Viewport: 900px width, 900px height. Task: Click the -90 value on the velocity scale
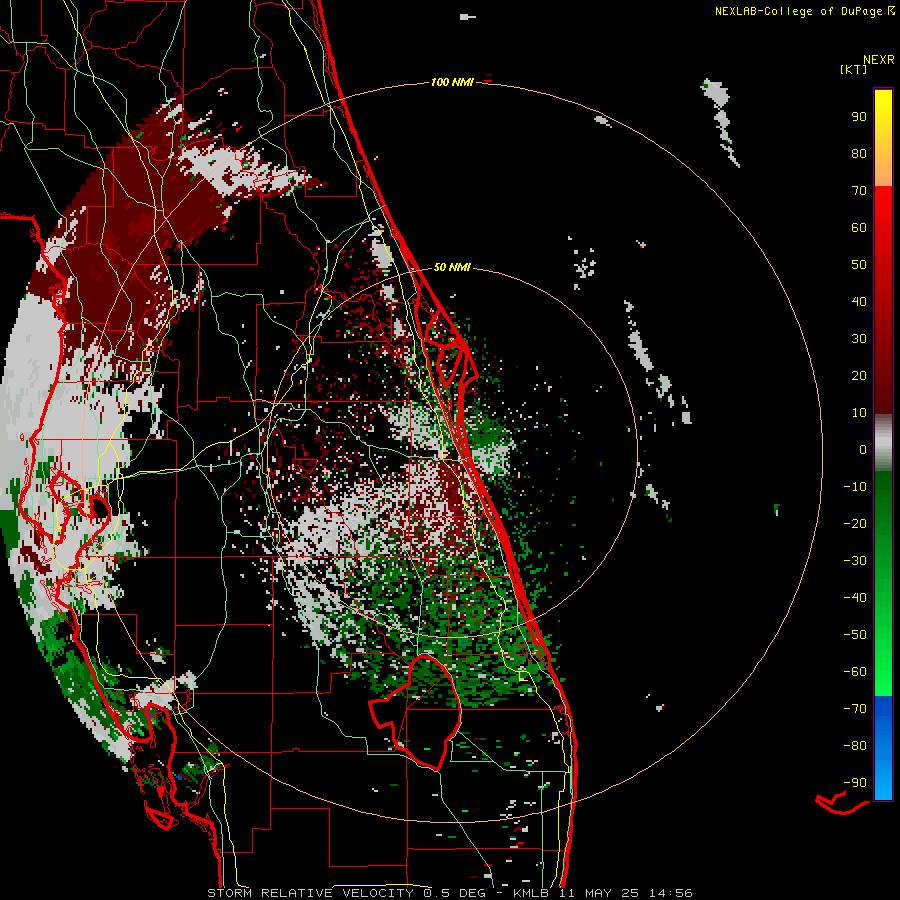tap(855, 783)
